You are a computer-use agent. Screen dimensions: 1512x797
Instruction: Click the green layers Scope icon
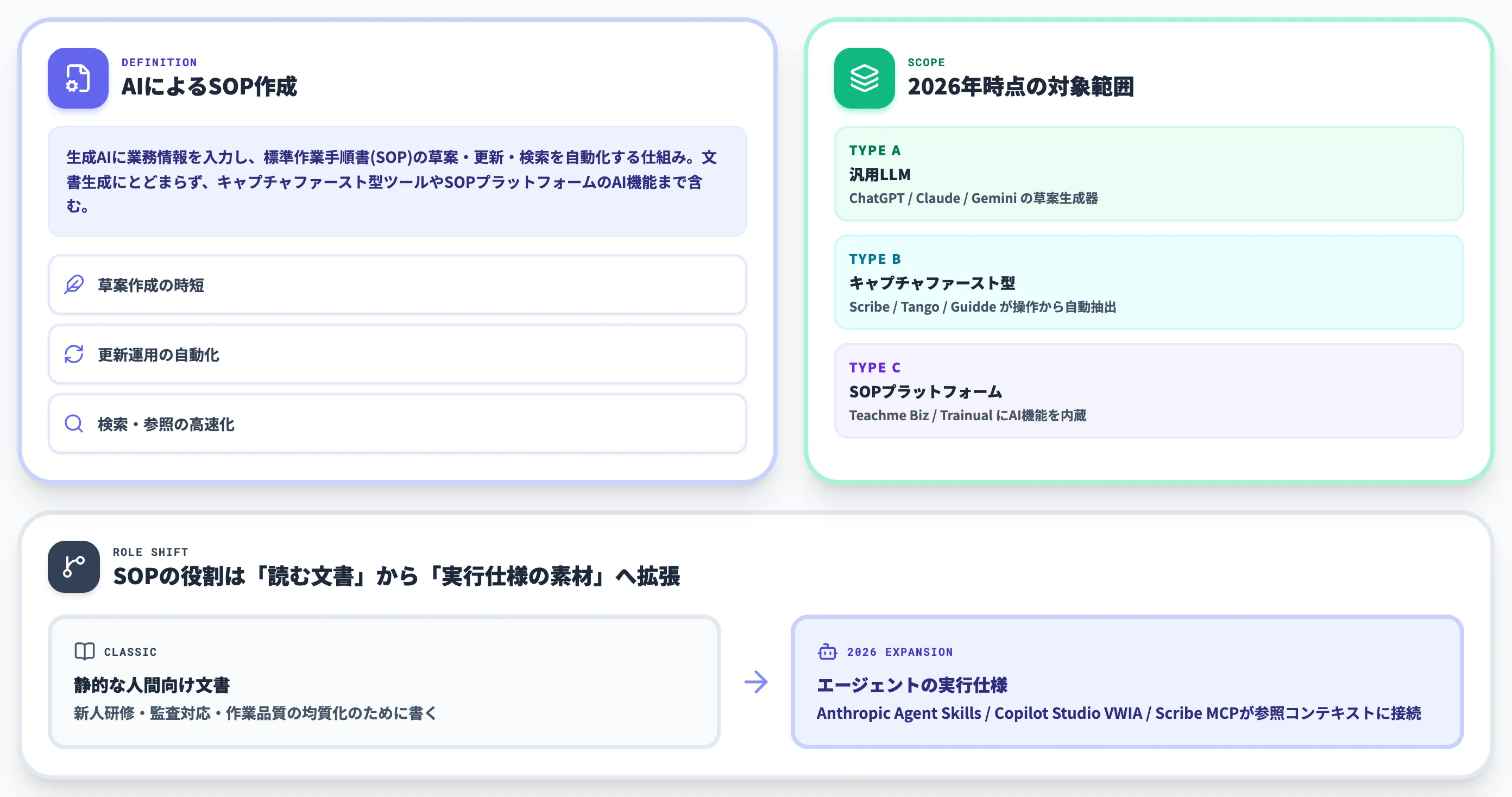pos(864,78)
